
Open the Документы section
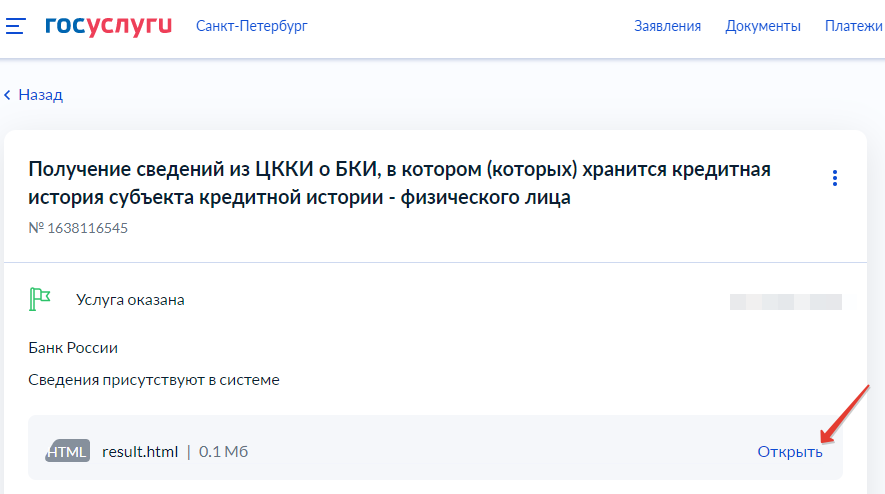(x=763, y=26)
